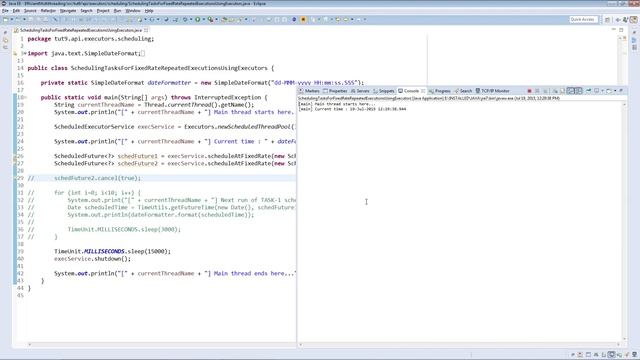Open the Run menu

tap(117, 11)
